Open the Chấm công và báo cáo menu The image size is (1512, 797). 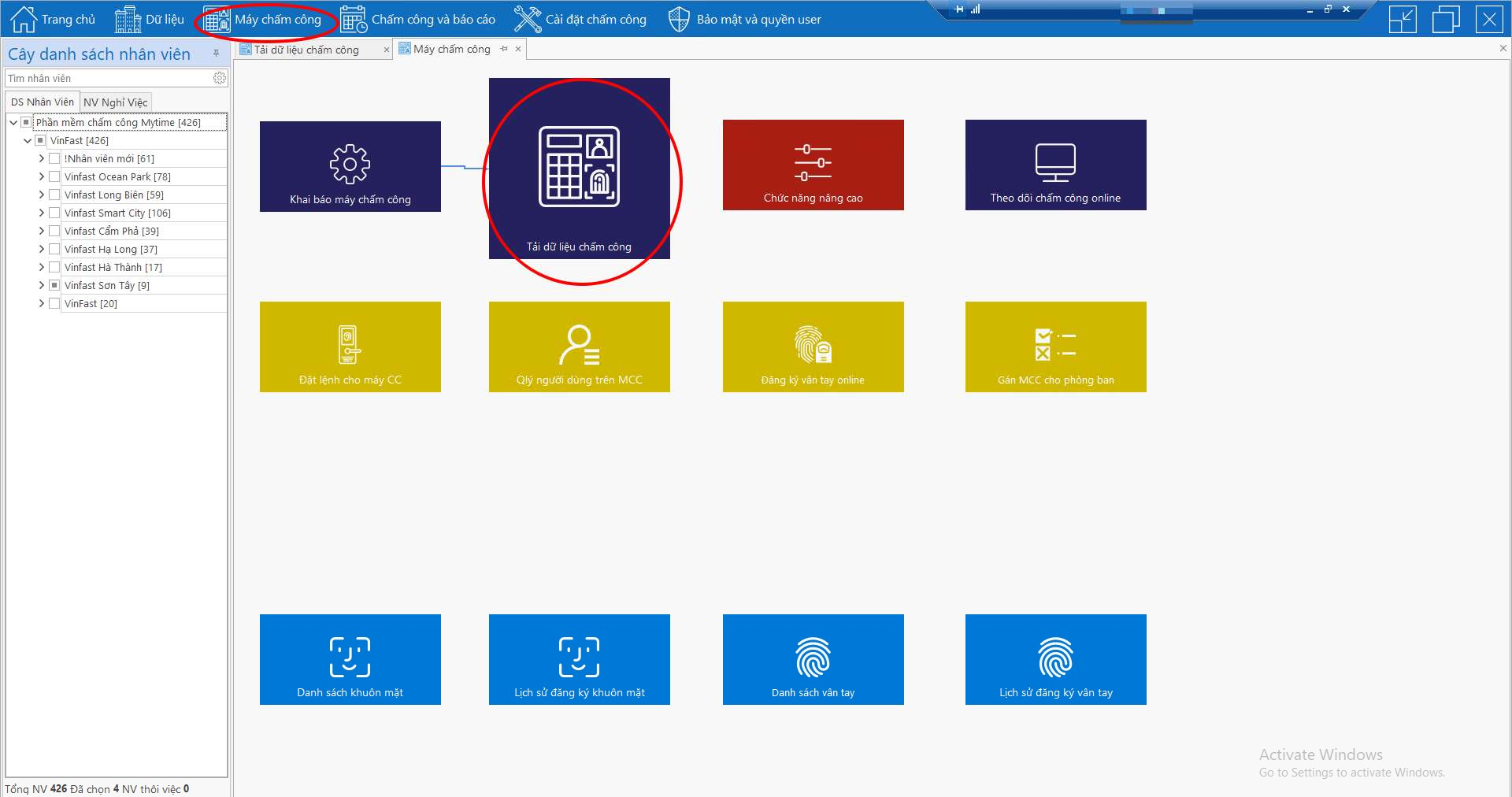[x=419, y=20]
